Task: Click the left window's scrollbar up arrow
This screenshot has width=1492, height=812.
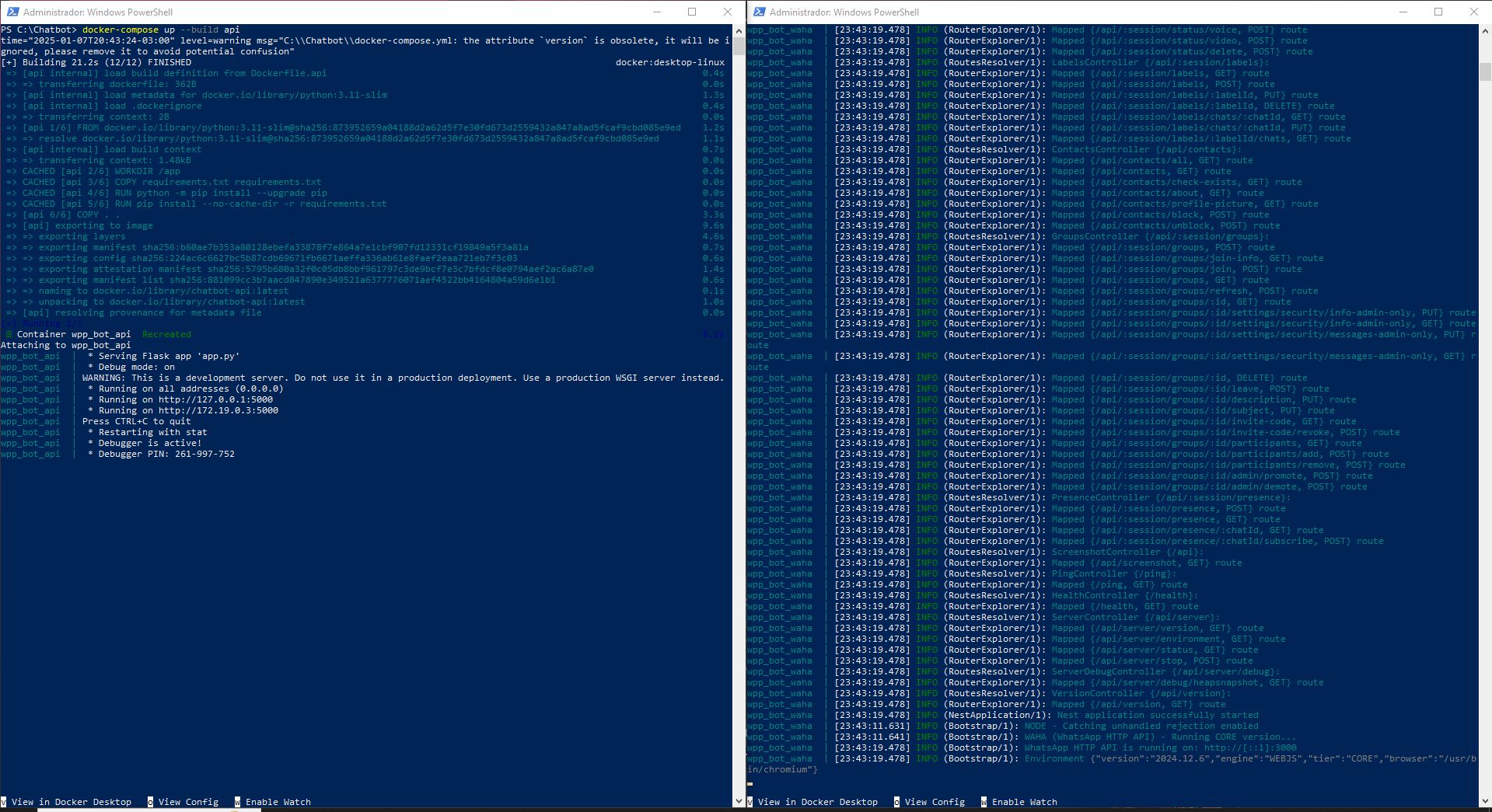Action: tap(739, 31)
